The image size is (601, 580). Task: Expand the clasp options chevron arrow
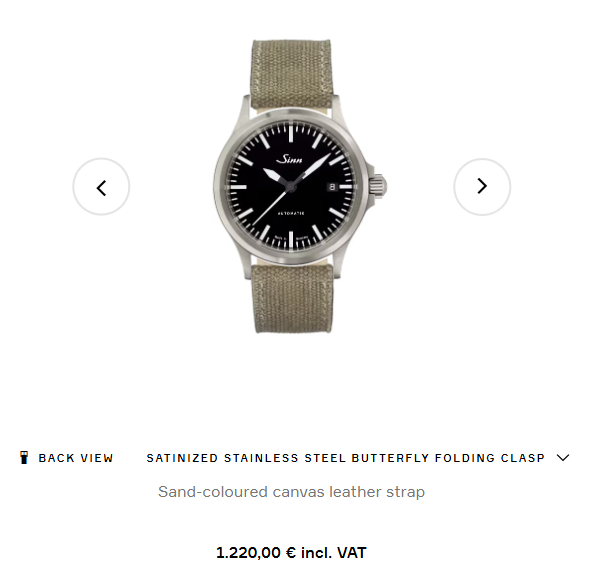click(x=563, y=458)
